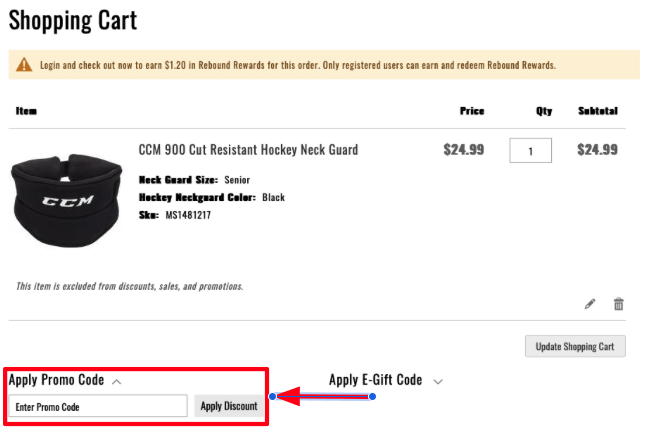Click the item excluded from discounts notice
648x433 pixels.
pyautogui.click(x=129, y=286)
